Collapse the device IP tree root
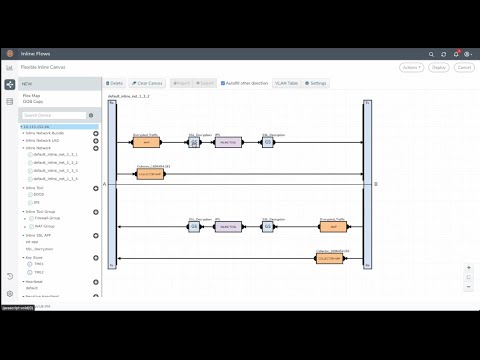The height and width of the screenshot is (360, 480). coord(22,127)
